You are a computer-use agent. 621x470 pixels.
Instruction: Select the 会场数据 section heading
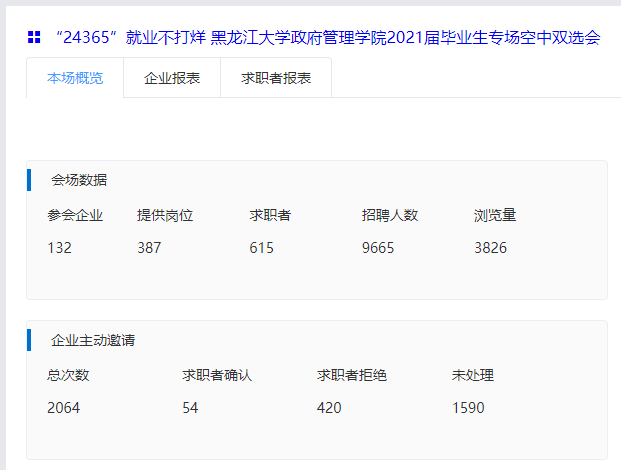[79, 180]
